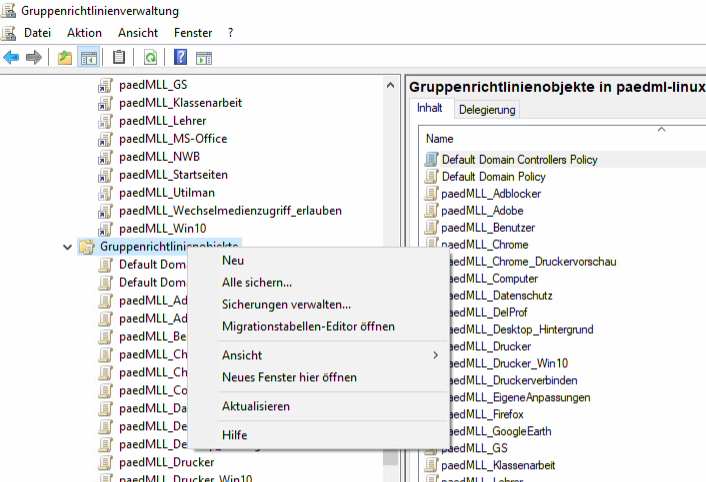Viewport: 706px width, 482px height.
Task: Open the Fenster menu
Action: [193, 33]
